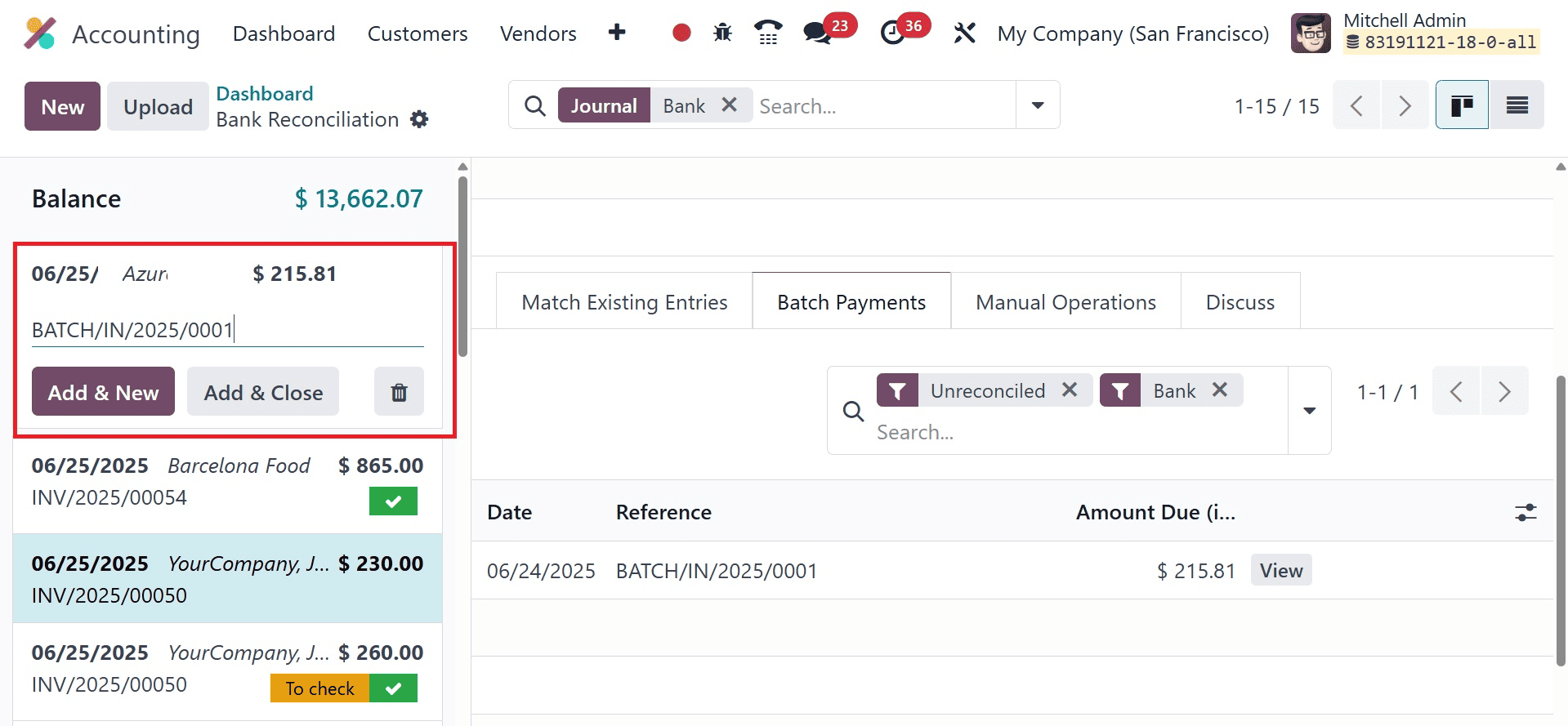Click the label field BATCH/IN/2025/0001

[x=227, y=330]
